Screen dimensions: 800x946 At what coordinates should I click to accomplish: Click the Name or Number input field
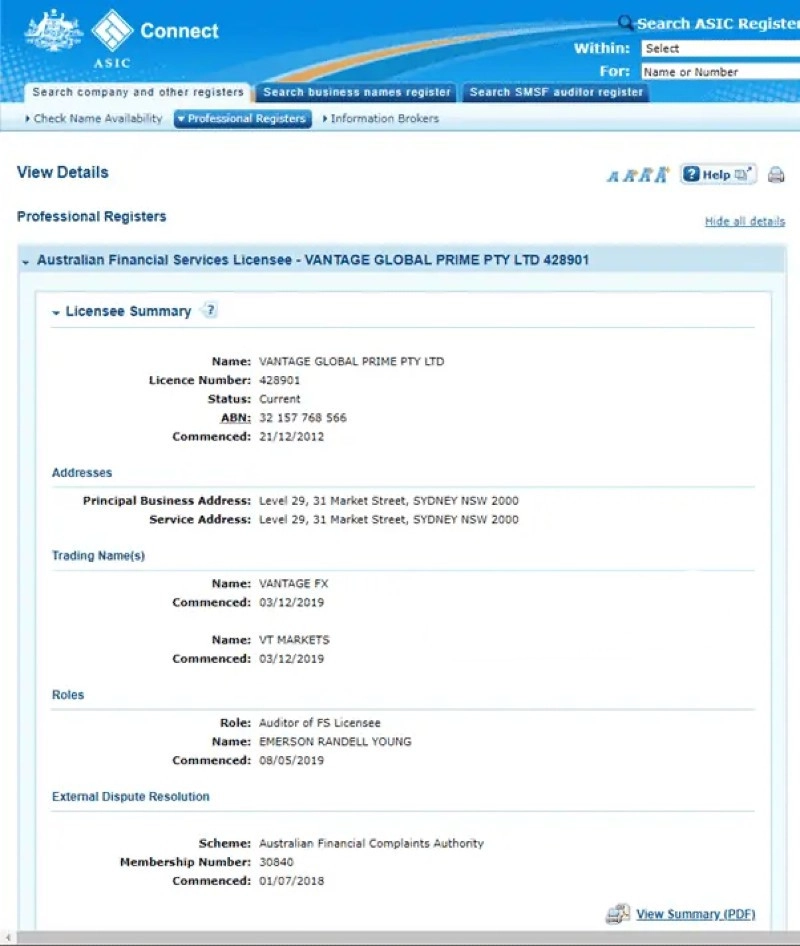tap(720, 72)
